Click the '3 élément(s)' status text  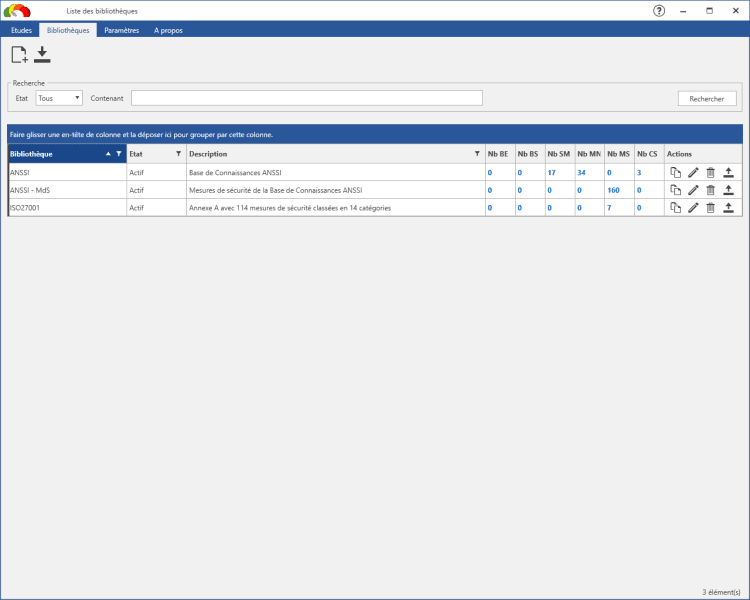[721, 592]
